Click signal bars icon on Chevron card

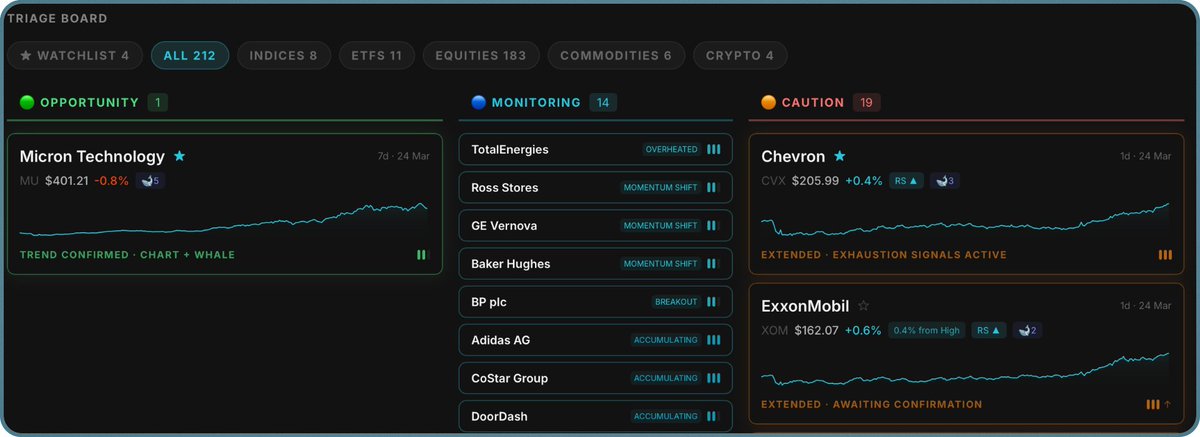pos(1165,255)
